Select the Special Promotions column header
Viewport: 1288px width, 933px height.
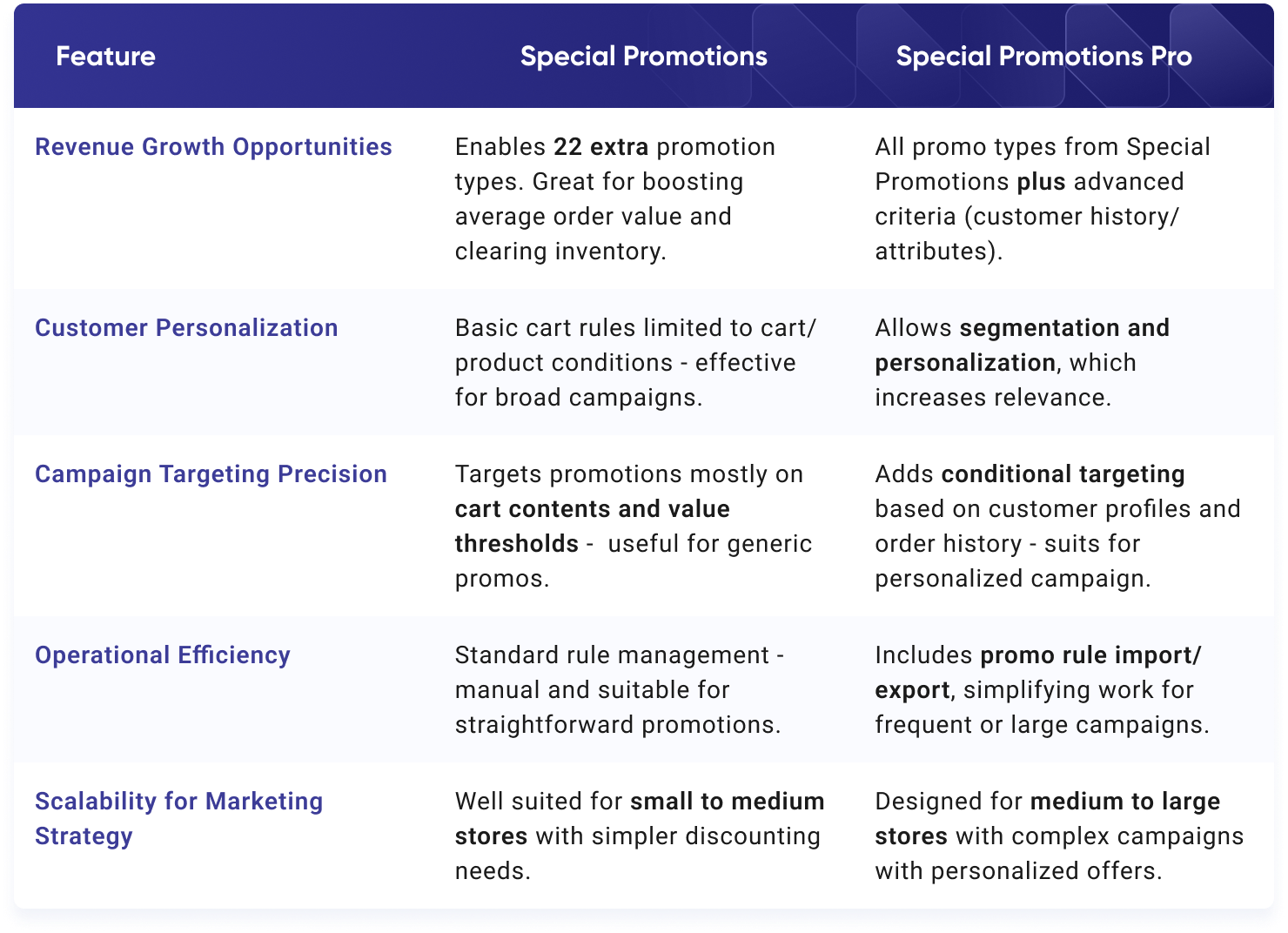pos(643,57)
